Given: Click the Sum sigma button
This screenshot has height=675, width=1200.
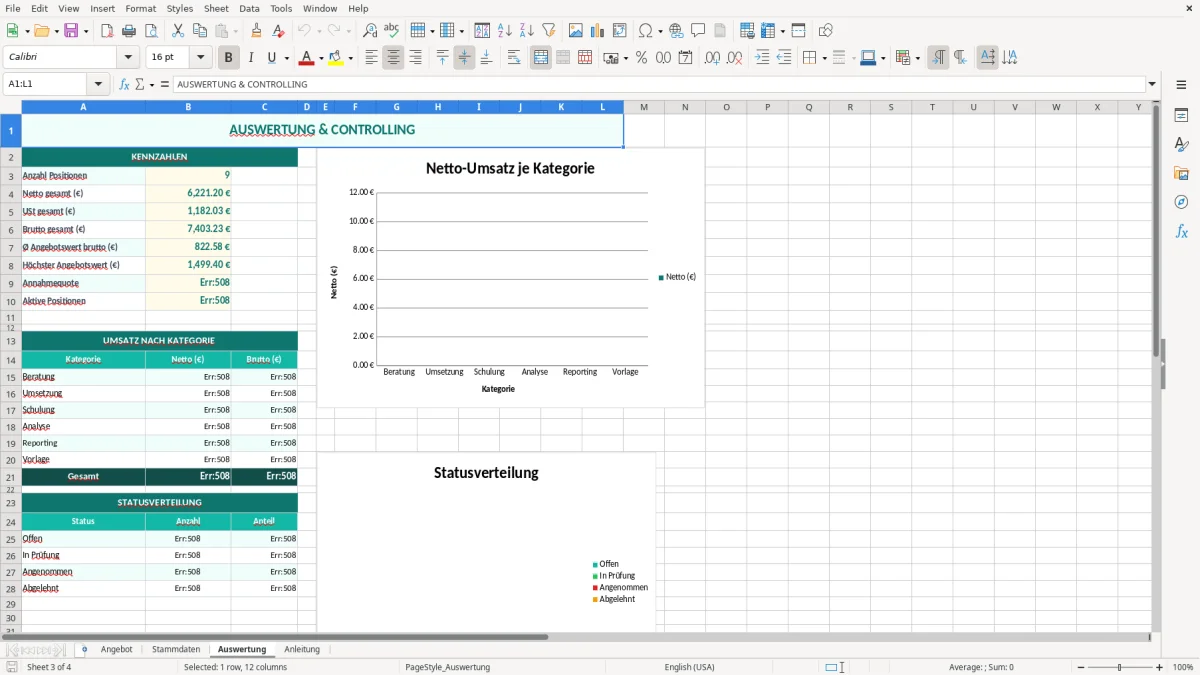Looking at the screenshot, I should click(x=139, y=84).
